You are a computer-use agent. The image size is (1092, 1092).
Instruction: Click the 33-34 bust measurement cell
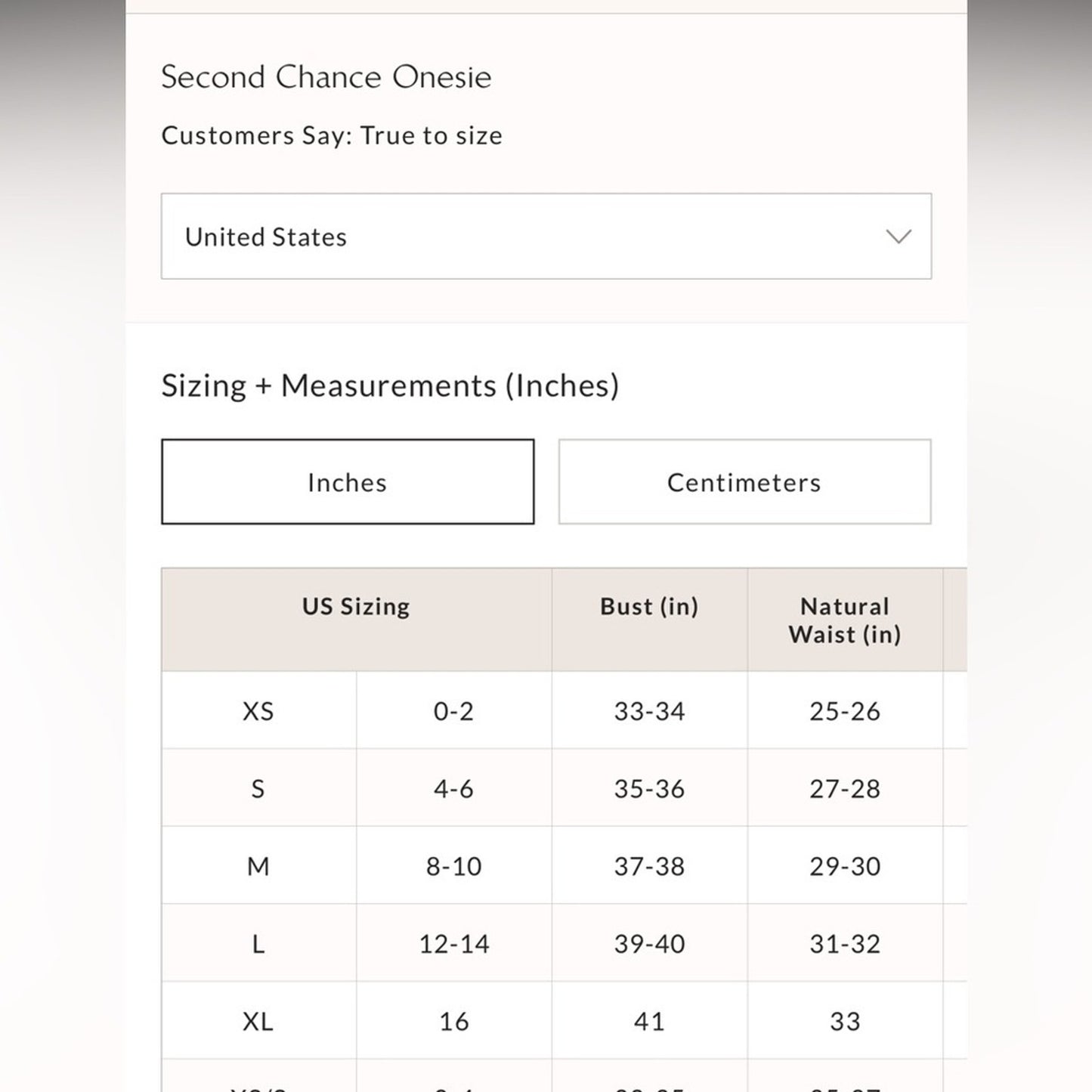click(x=648, y=711)
